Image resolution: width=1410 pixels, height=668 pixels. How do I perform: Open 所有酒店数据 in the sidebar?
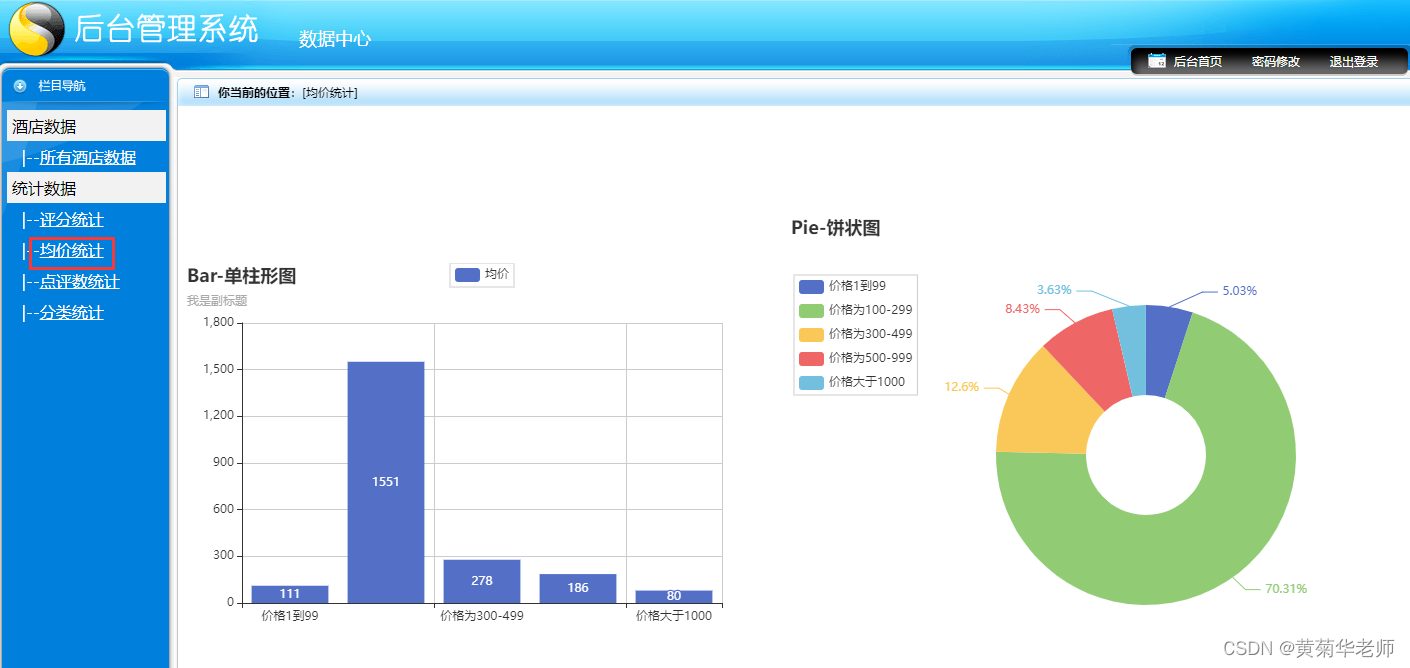(88, 157)
